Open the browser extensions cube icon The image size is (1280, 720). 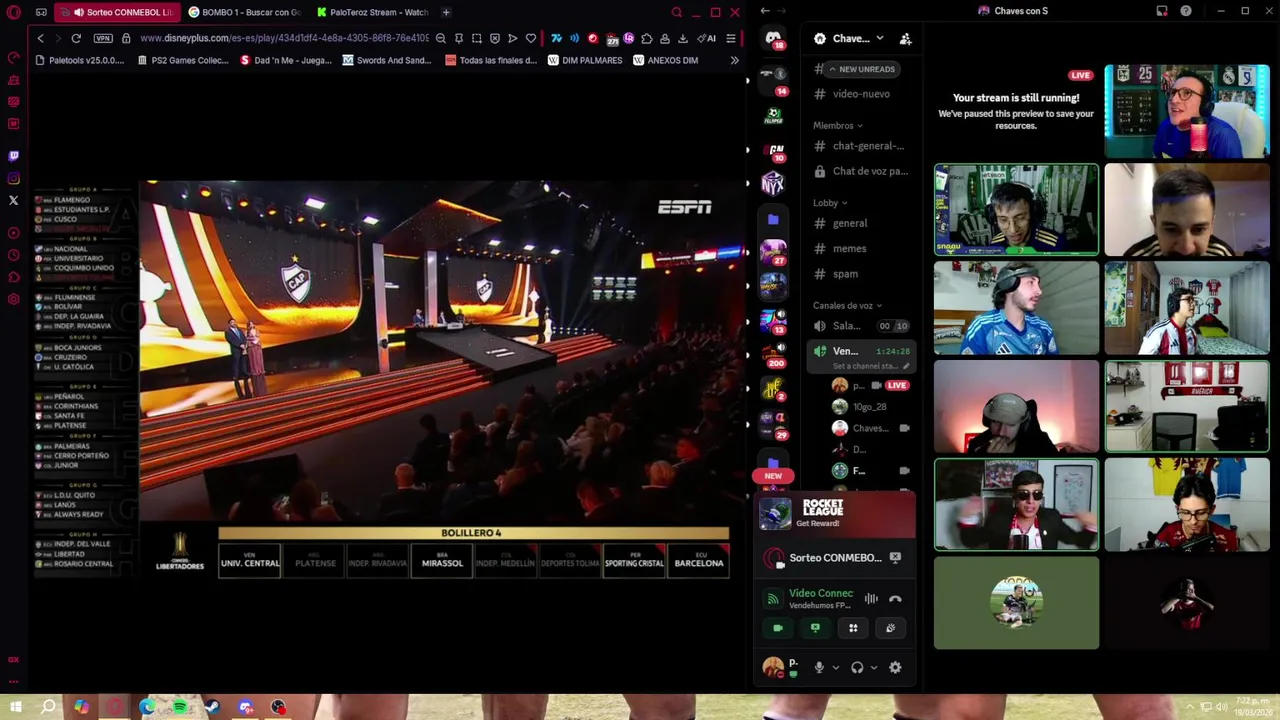pos(646,38)
